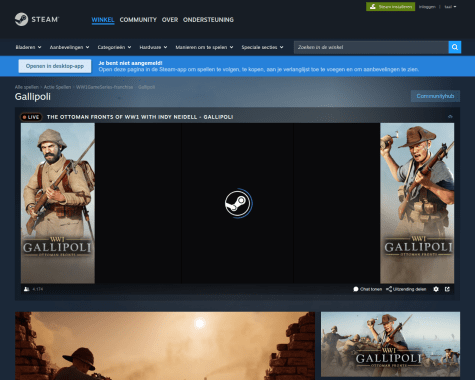Click the Steam logo
Screen dimensions: 475x380
(x=37, y=19)
